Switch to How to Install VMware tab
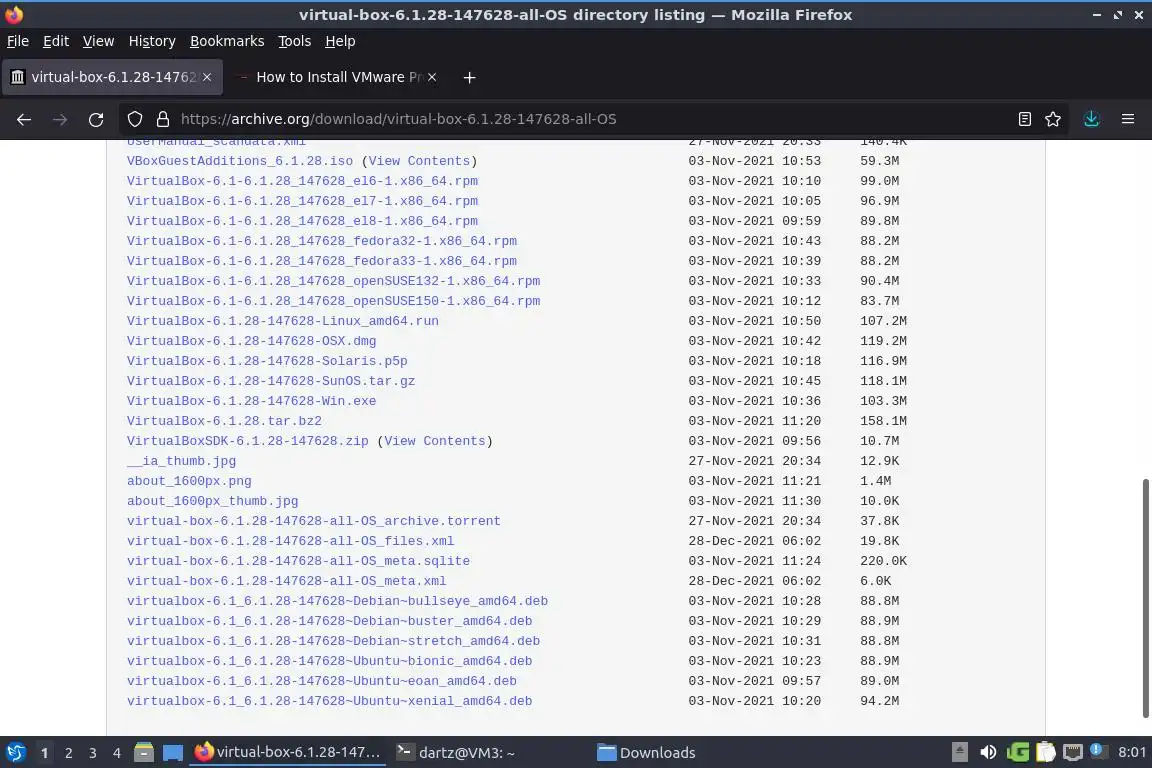The image size is (1152, 768). click(339, 77)
